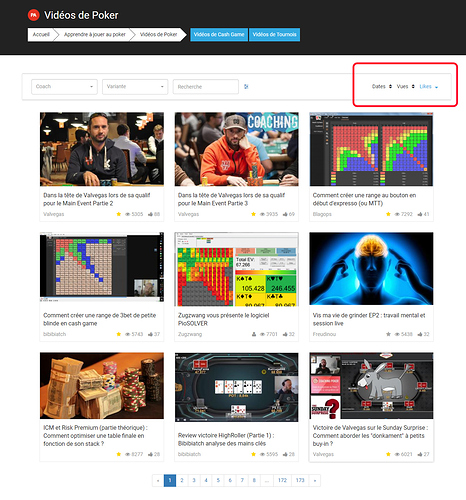Open PioSOLVER software thumbnail
Viewport: 466px width, 500px height.
pos(236,269)
